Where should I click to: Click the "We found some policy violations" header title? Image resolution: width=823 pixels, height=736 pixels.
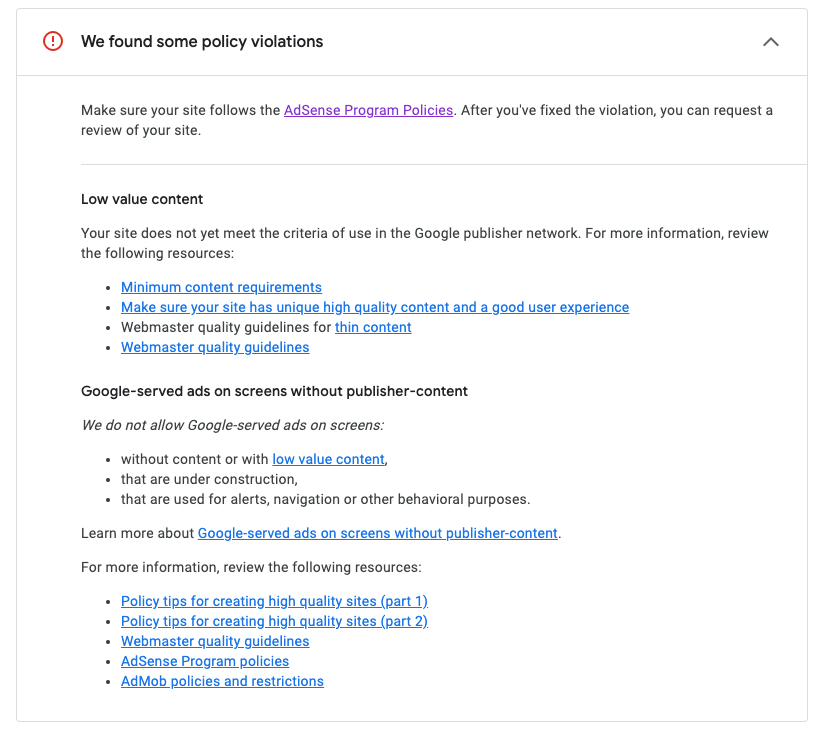[202, 42]
